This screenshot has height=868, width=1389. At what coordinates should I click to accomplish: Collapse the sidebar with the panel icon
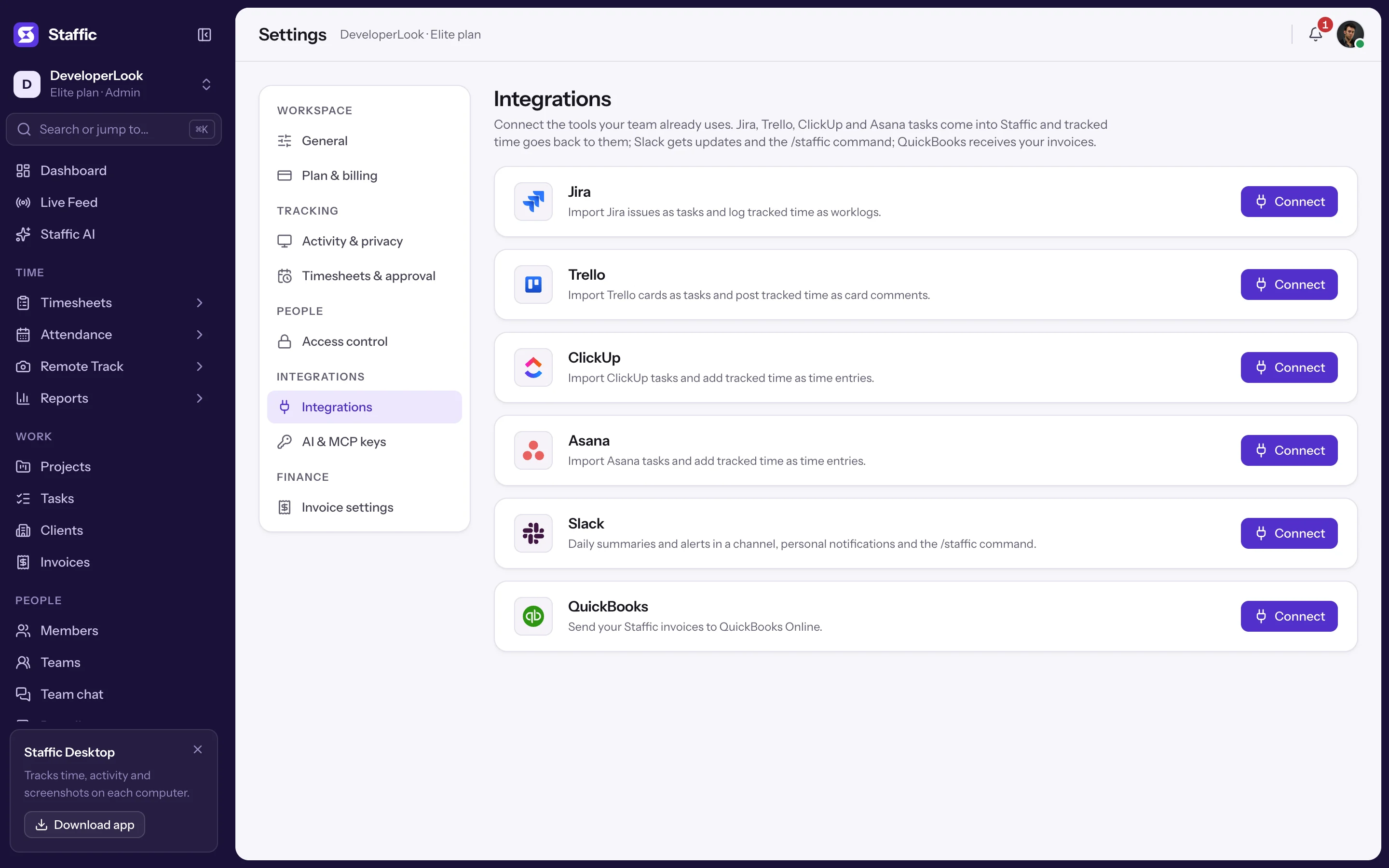pos(204,34)
